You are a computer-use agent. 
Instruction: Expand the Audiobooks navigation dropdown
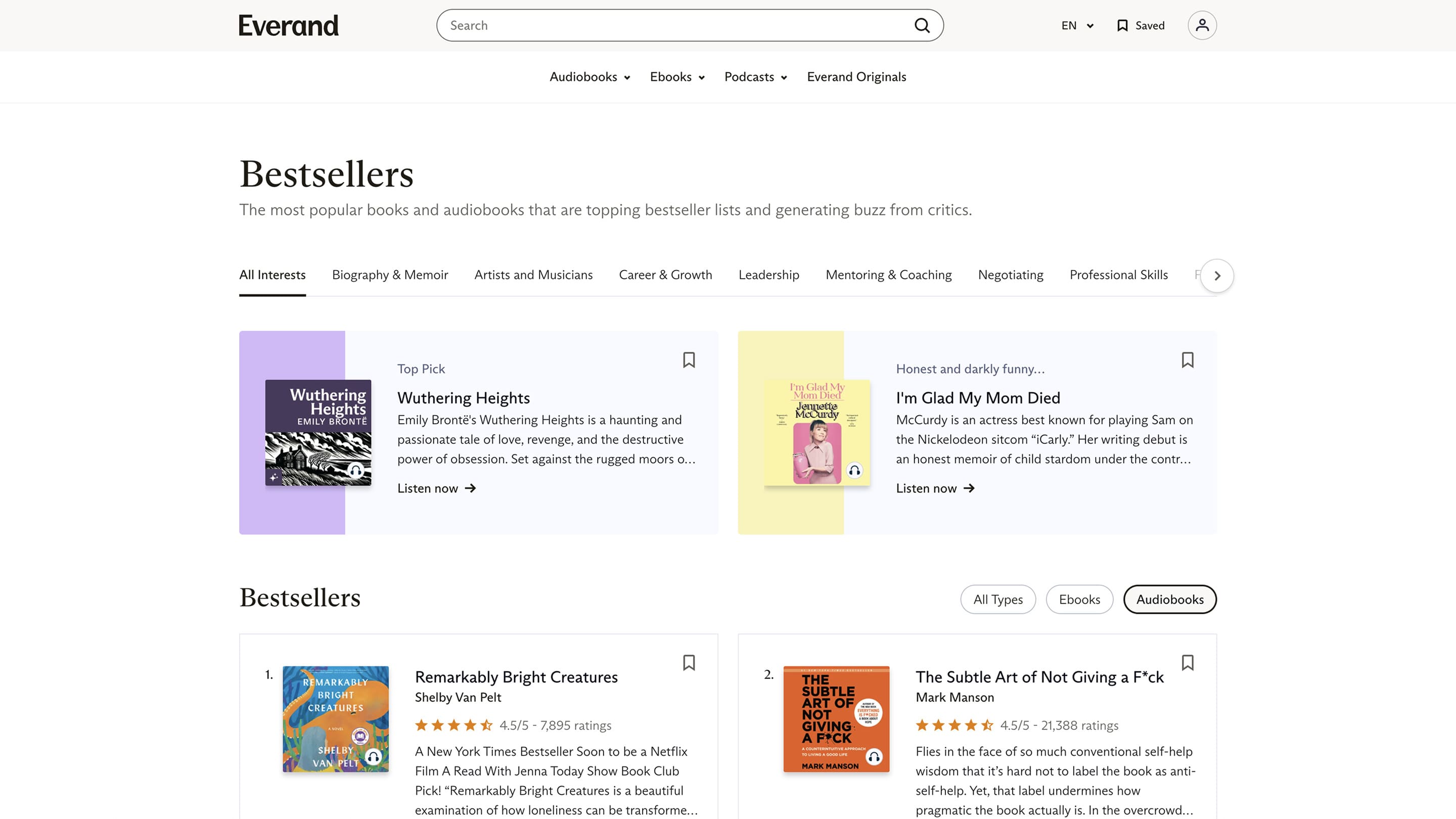(589, 77)
